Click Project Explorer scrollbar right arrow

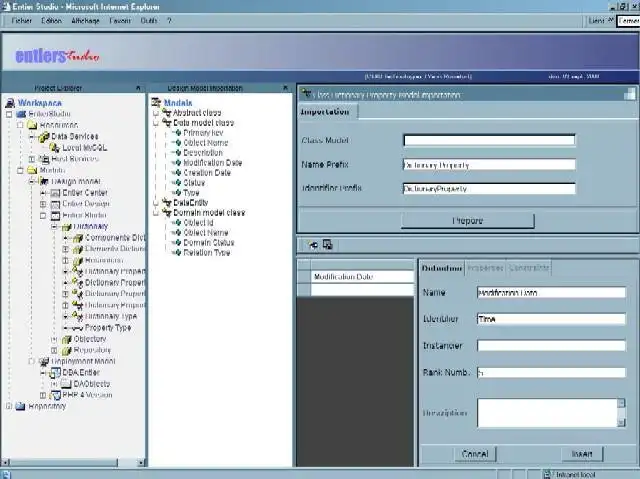point(141,463)
